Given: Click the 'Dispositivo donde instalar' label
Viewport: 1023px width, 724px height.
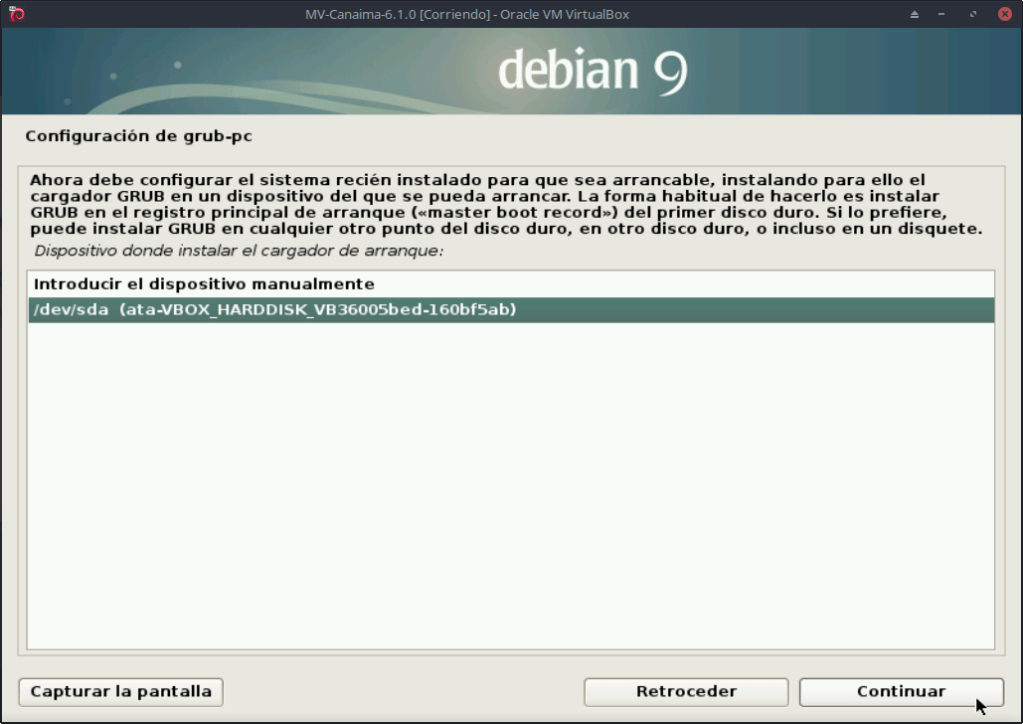Looking at the screenshot, I should coord(238,250).
